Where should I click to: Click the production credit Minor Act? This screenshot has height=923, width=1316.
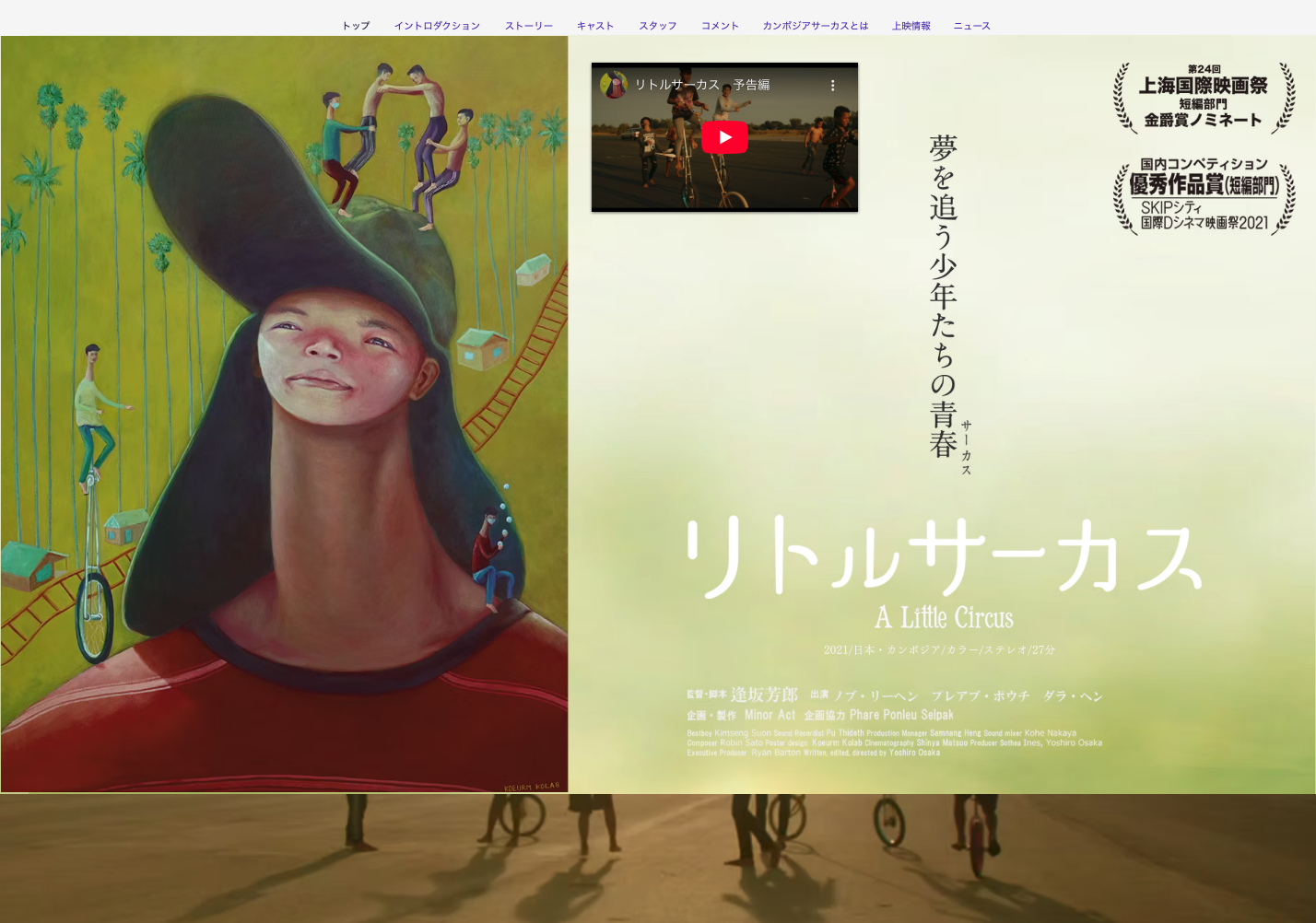770,715
